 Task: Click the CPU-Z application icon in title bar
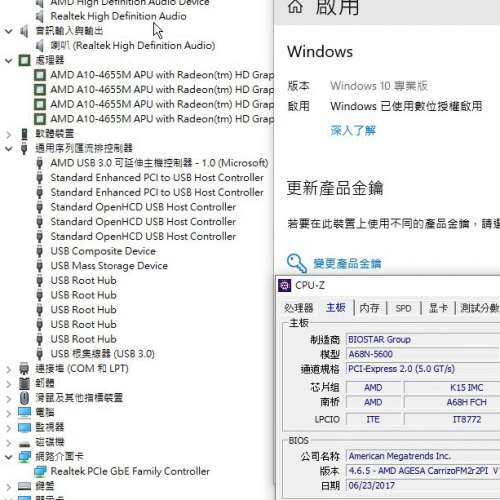coord(284,285)
